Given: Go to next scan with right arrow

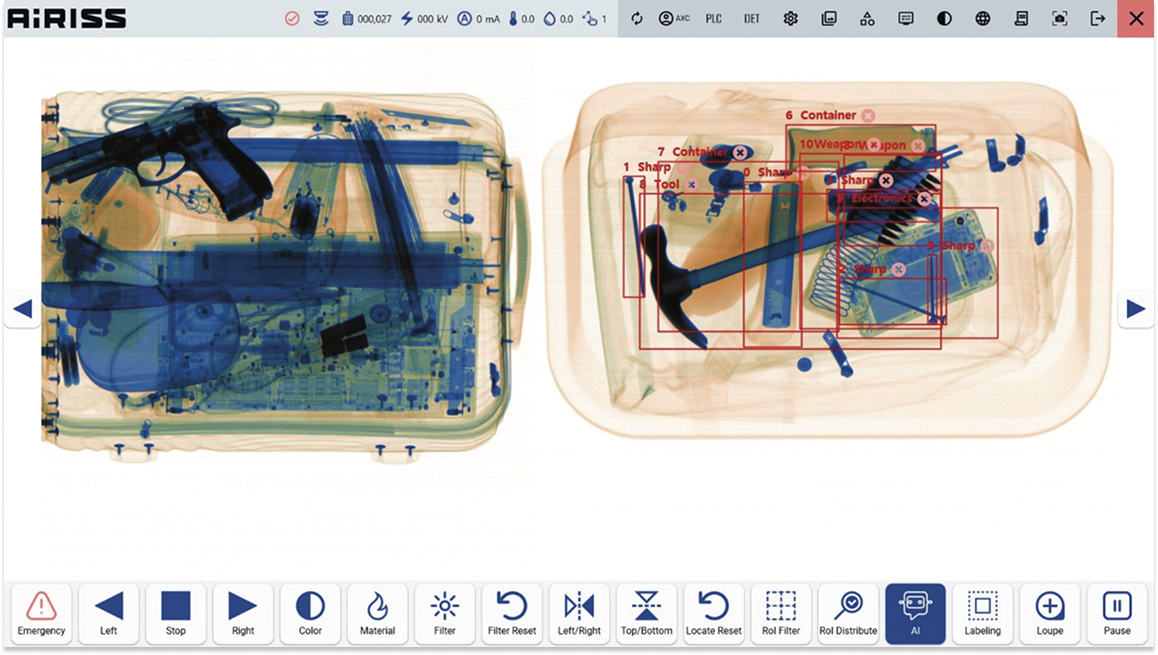Looking at the screenshot, I should 1136,309.
